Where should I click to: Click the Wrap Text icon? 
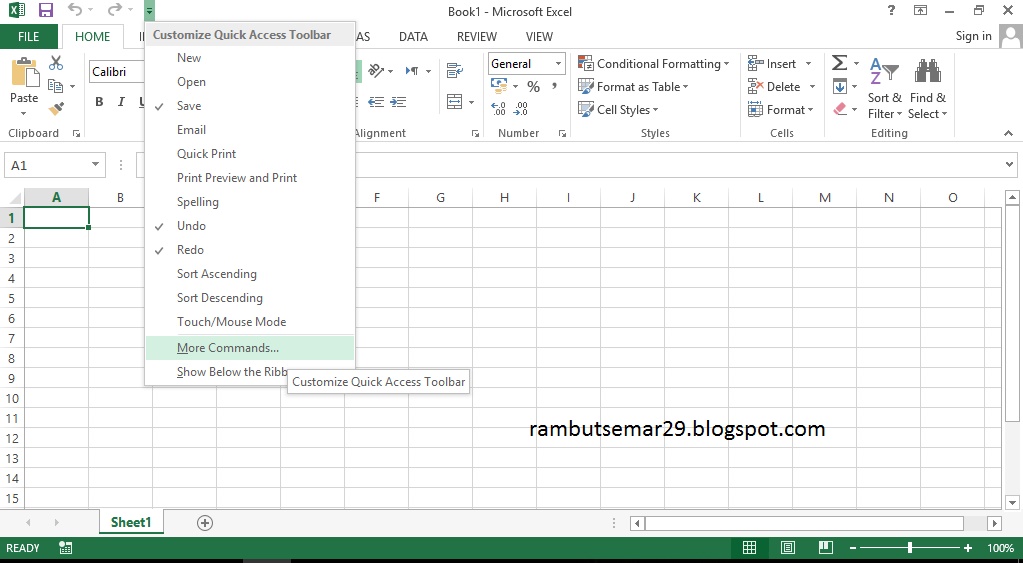coord(455,70)
